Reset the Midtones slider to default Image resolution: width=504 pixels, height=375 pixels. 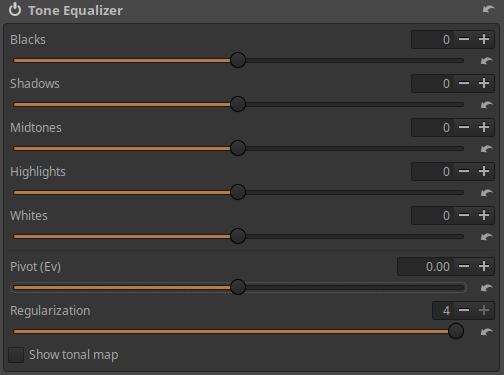[x=487, y=149]
